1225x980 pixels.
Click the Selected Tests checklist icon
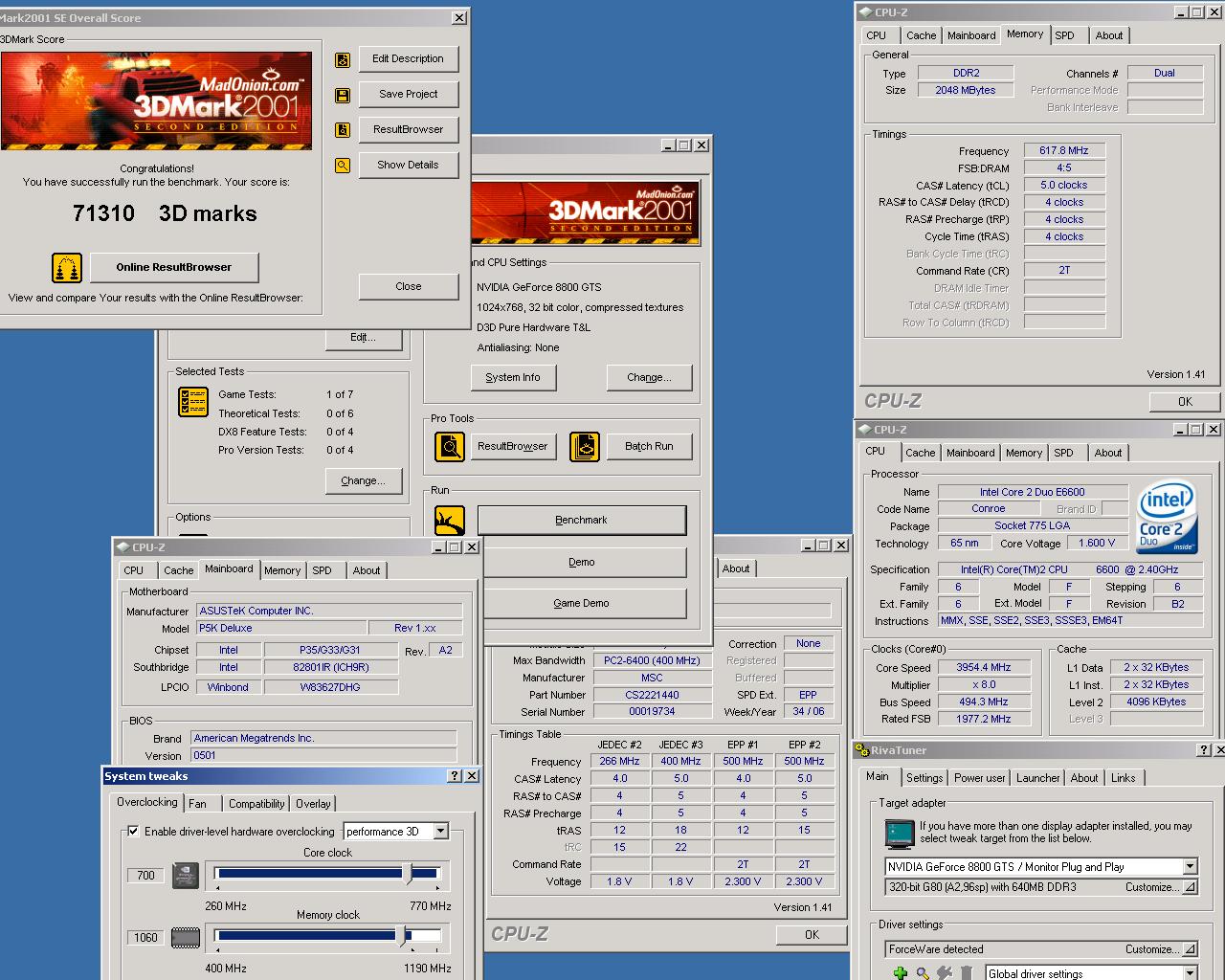coord(193,402)
